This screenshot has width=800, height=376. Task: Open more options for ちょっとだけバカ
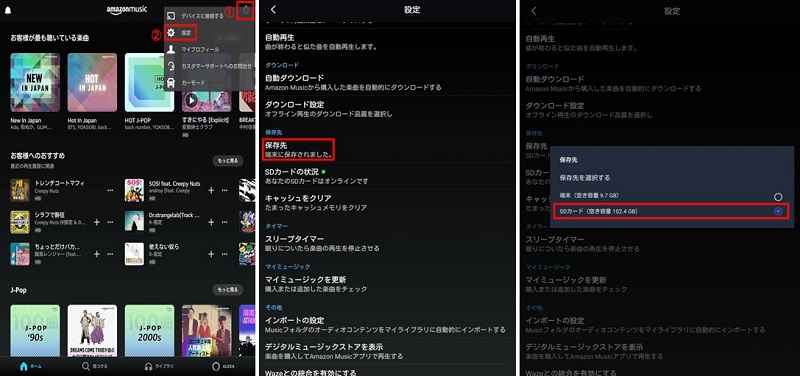[110, 254]
